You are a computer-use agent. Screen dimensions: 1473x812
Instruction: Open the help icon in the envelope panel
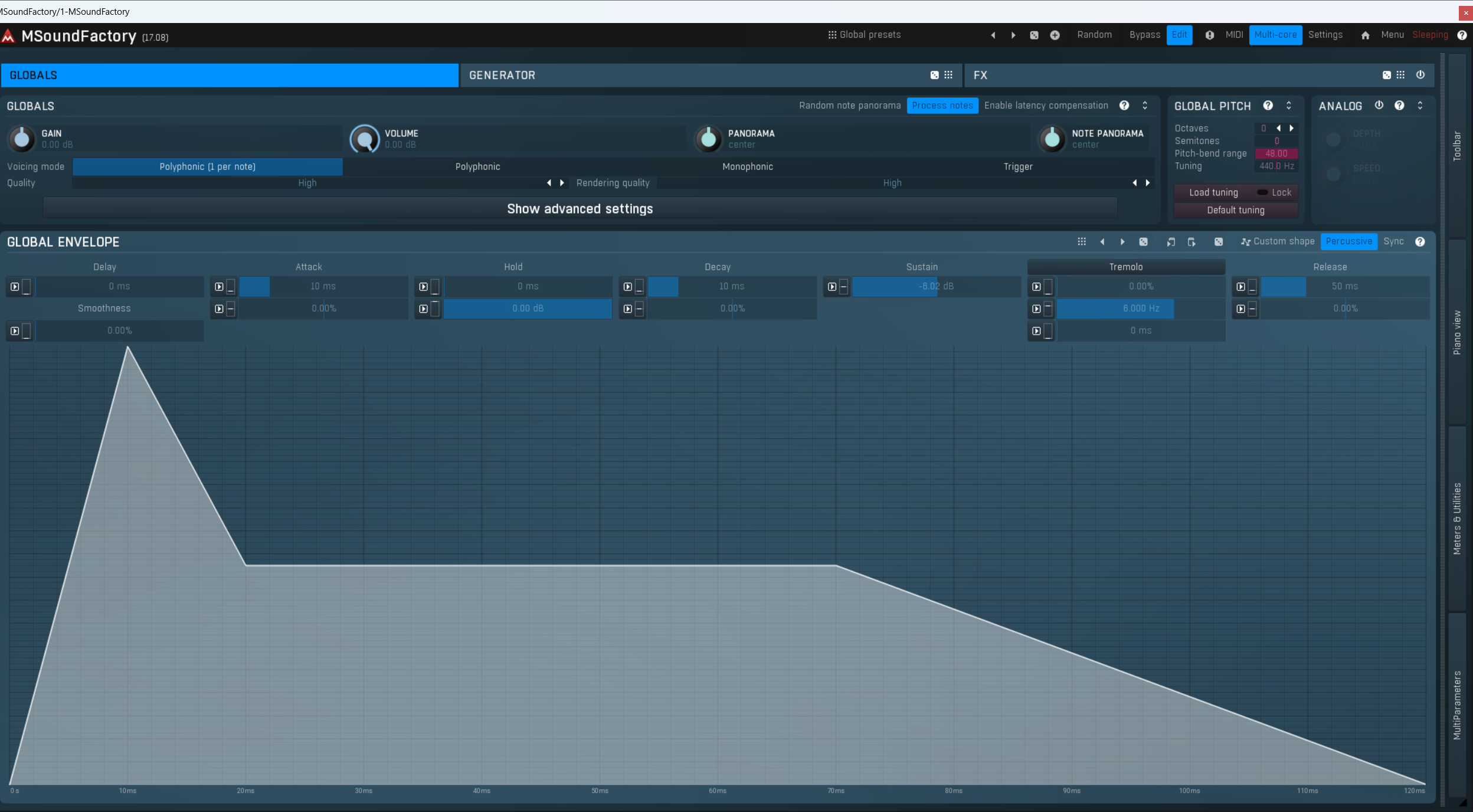tap(1420, 242)
